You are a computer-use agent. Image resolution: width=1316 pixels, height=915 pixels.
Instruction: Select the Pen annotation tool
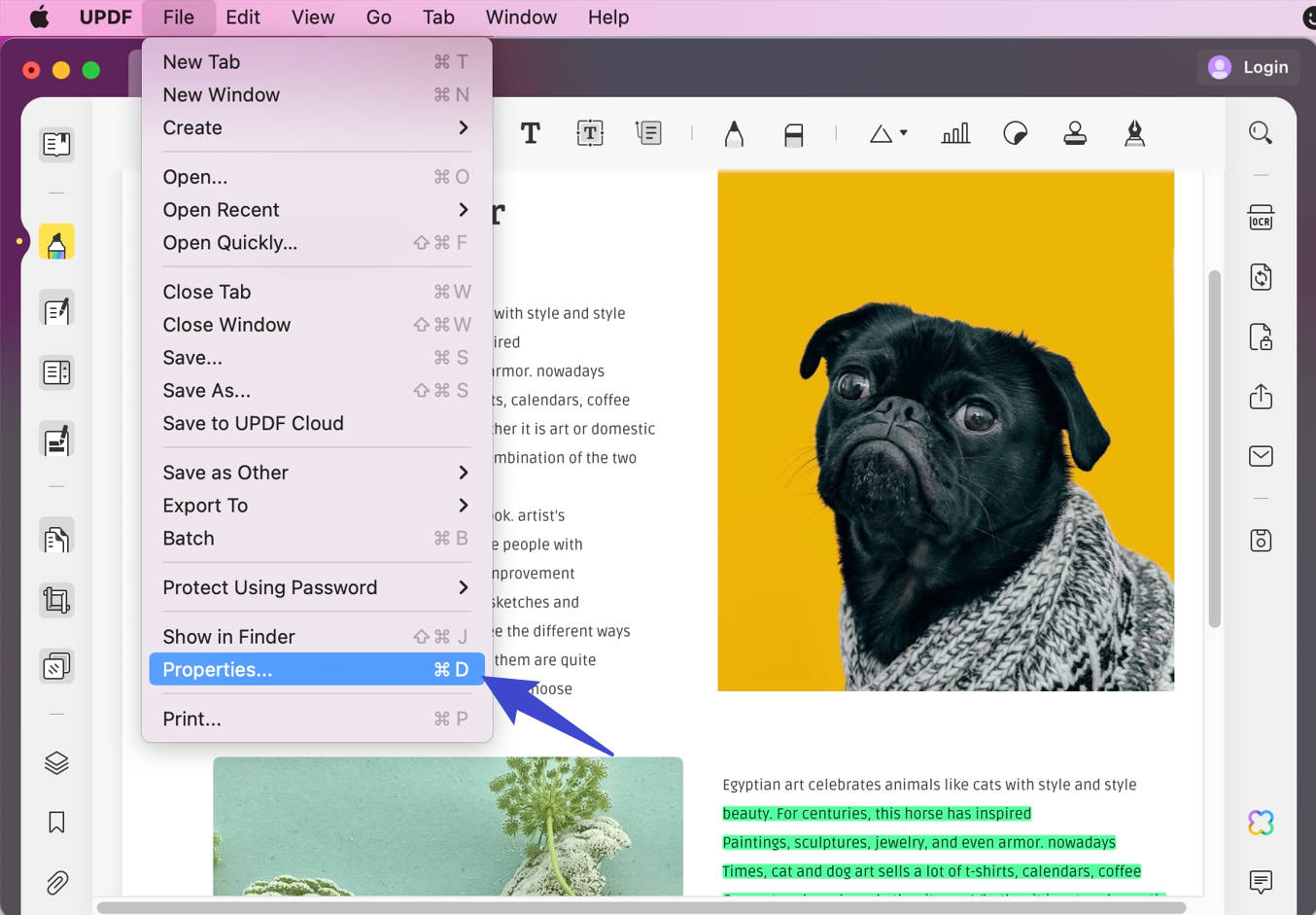(x=734, y=132)
